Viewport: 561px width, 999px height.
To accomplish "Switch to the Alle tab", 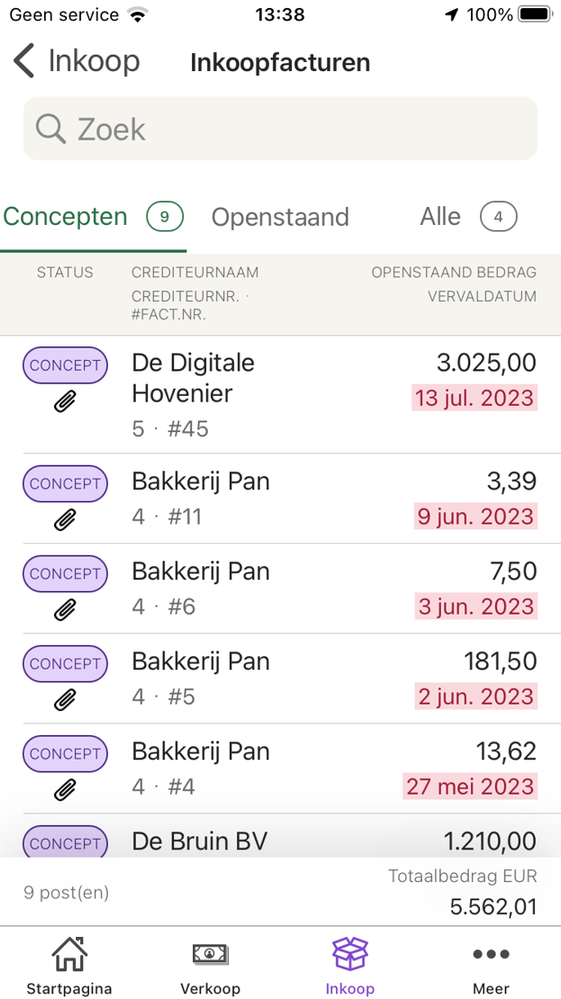I will (x=468, y=217).
